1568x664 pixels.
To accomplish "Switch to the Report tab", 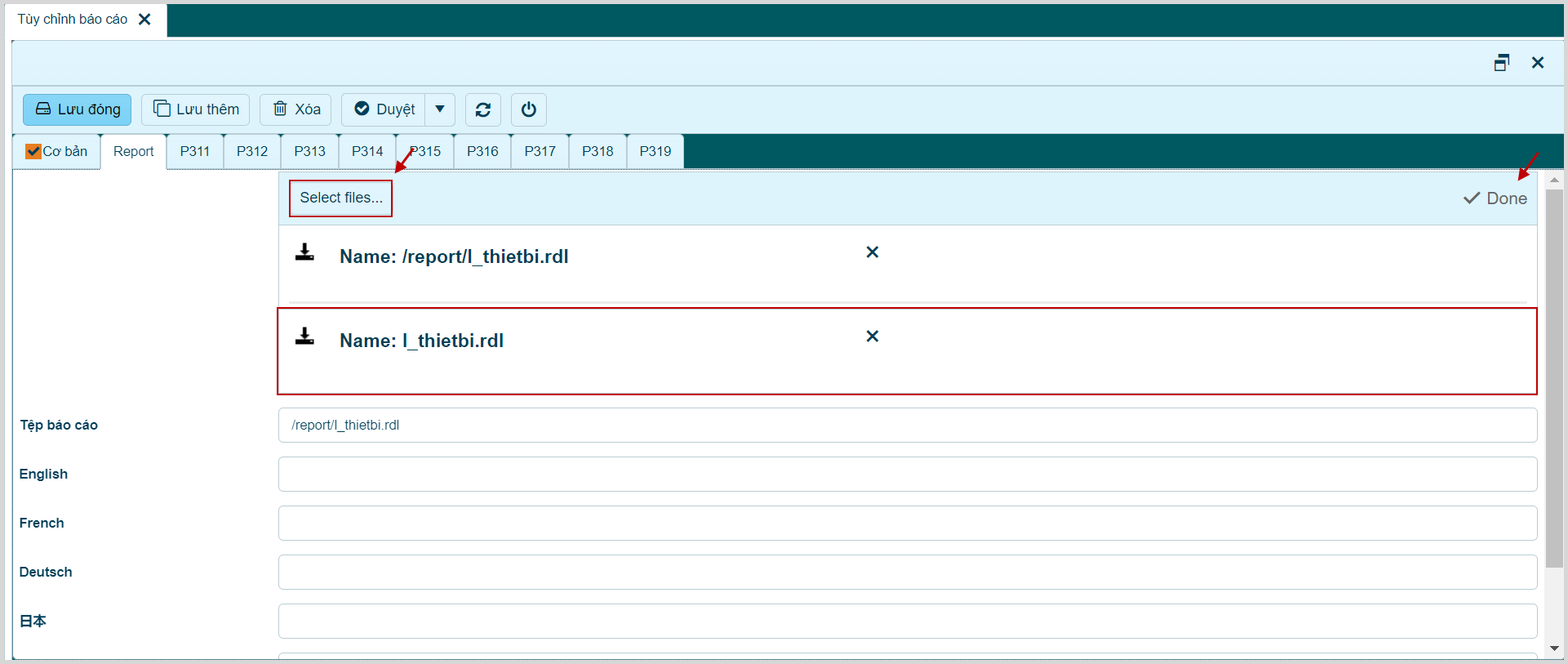I will click(134, 152).
